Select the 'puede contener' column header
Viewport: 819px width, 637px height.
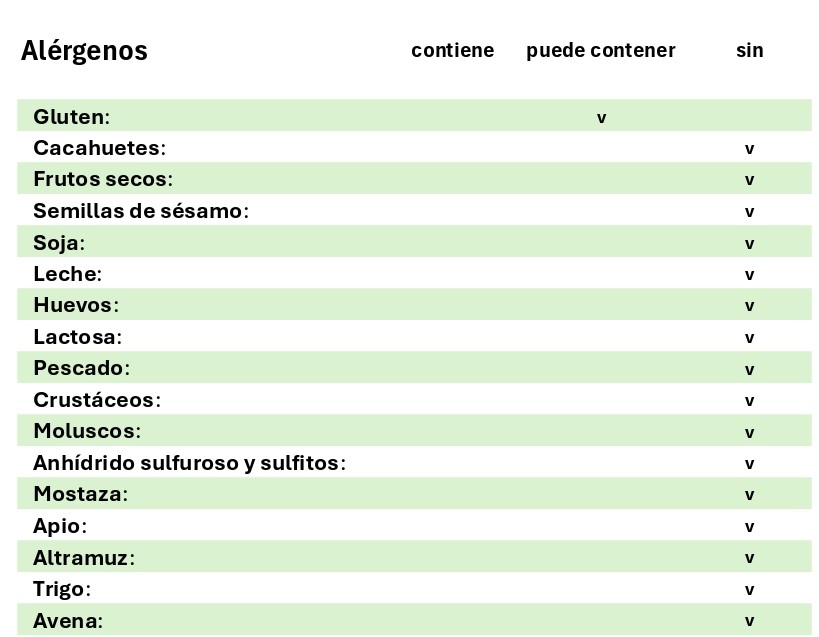600,51
